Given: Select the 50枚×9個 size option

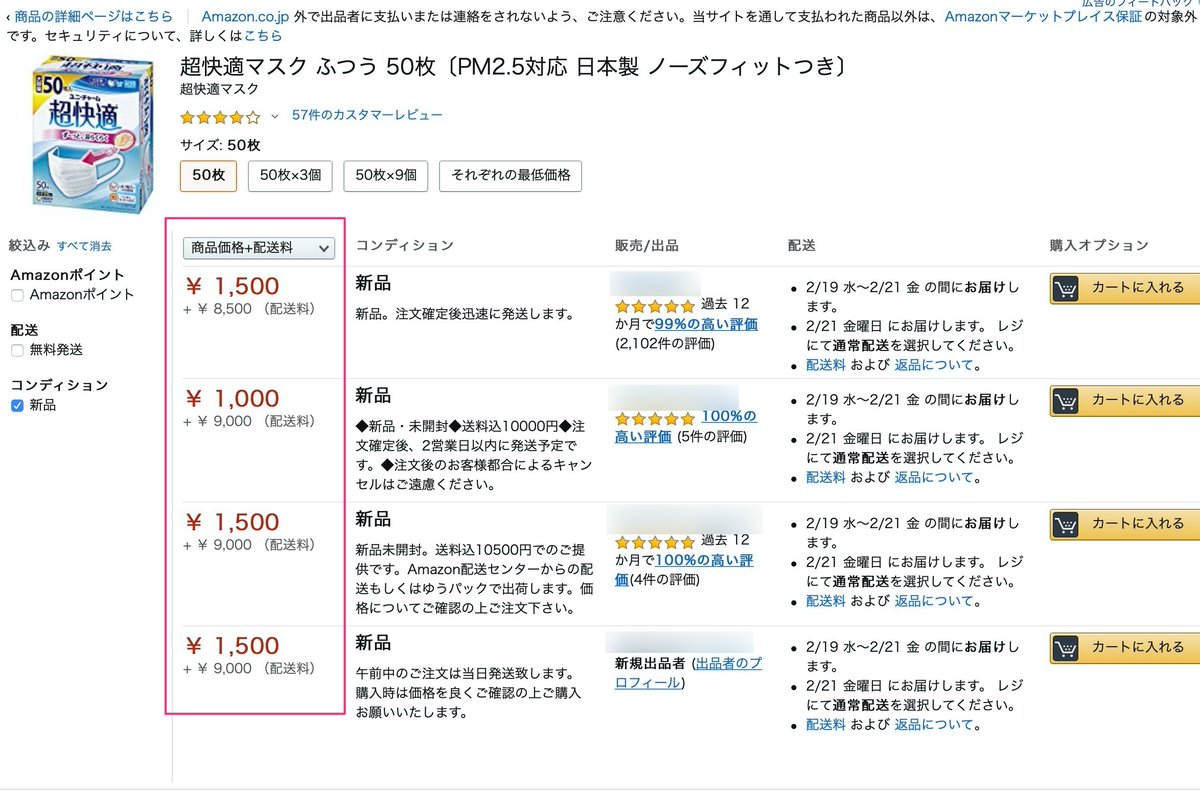Looking at the screenshot, I should click(385, 175).
